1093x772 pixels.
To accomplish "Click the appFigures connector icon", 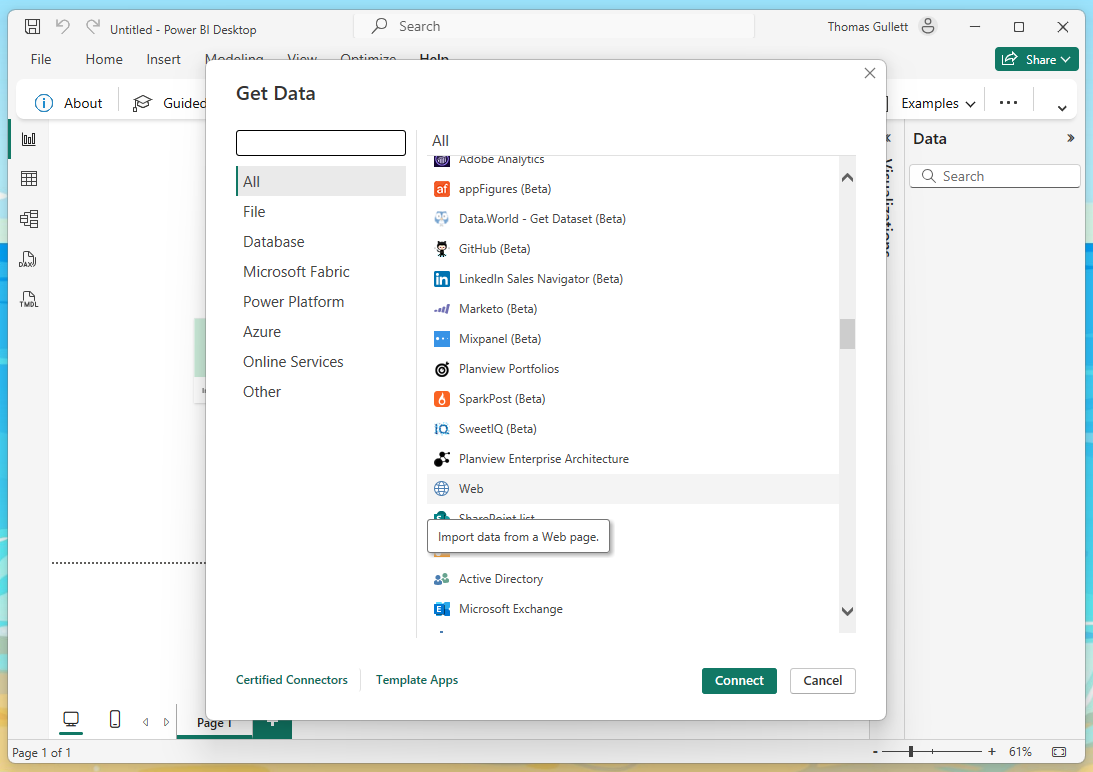I will point(442,189).
